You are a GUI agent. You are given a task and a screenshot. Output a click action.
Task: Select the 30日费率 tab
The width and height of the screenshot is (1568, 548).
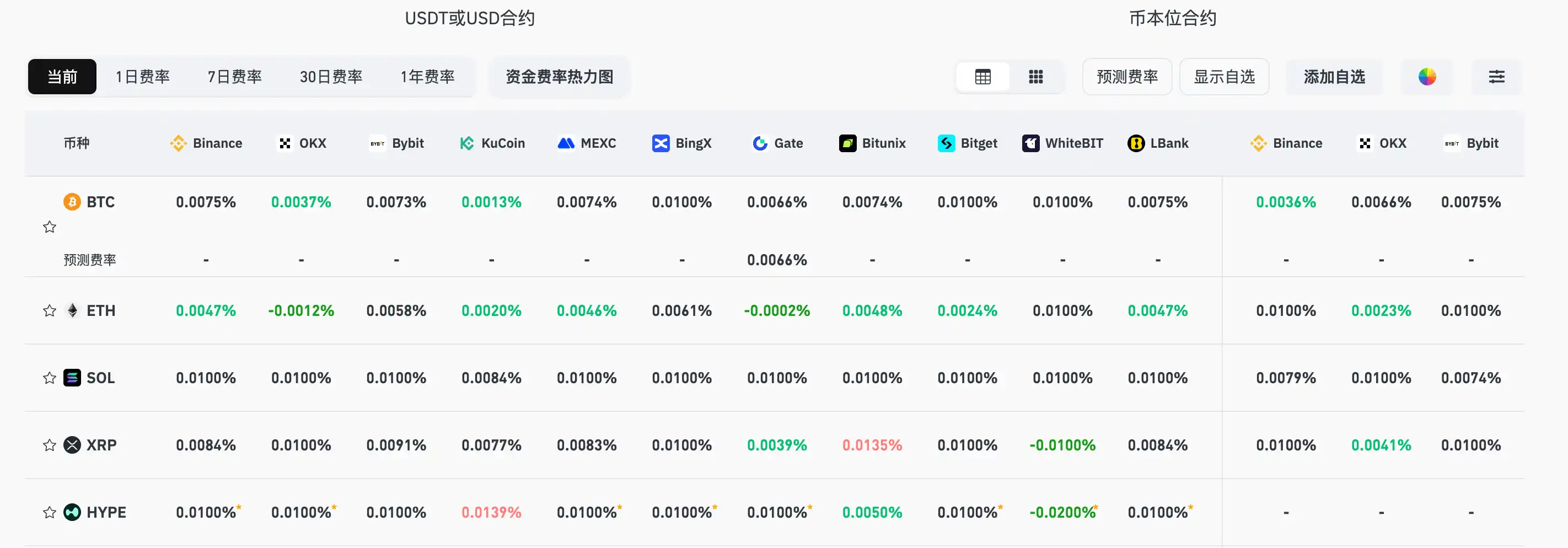point(330,77)
